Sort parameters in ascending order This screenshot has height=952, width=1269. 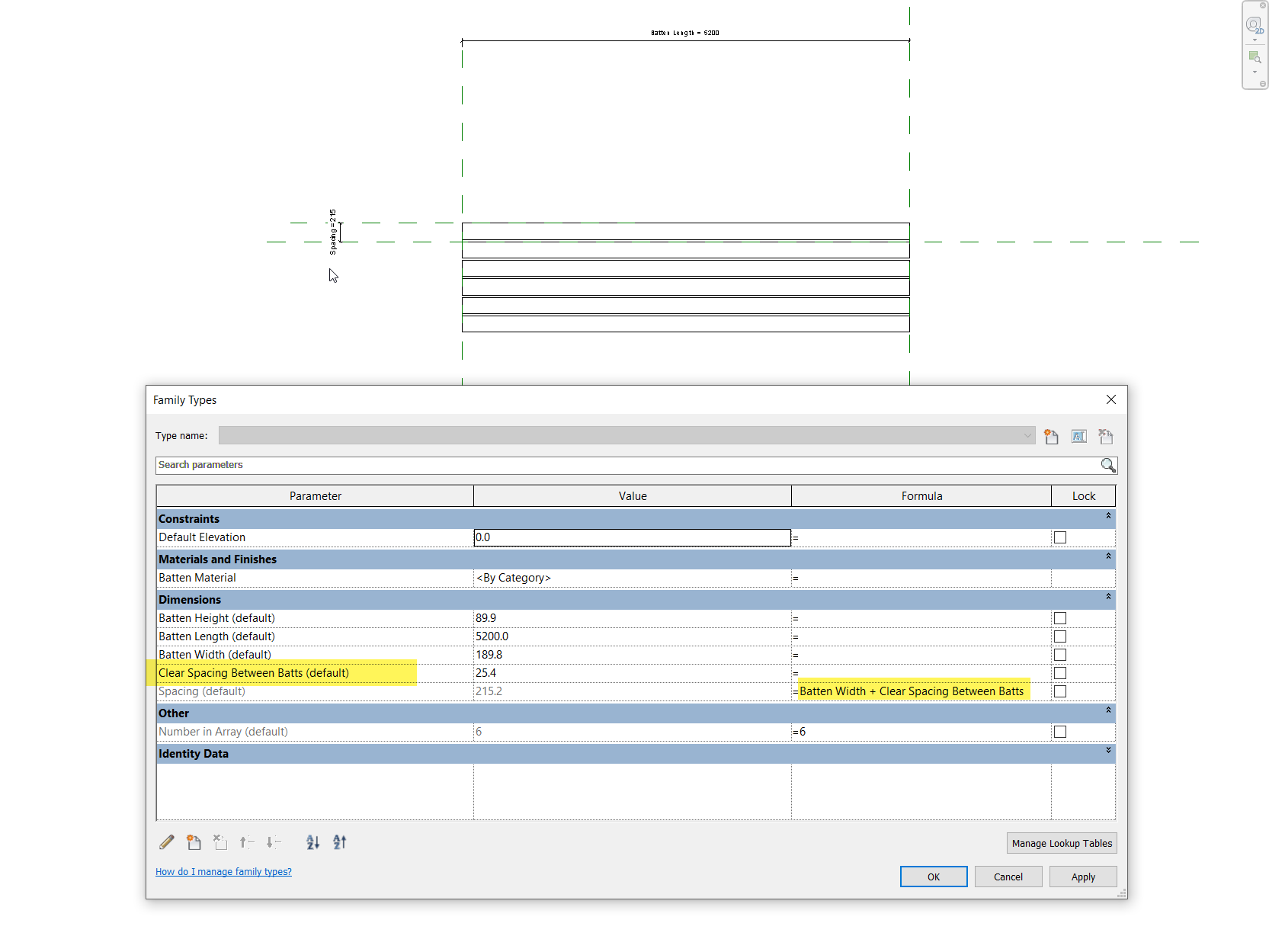pos(312,842)
